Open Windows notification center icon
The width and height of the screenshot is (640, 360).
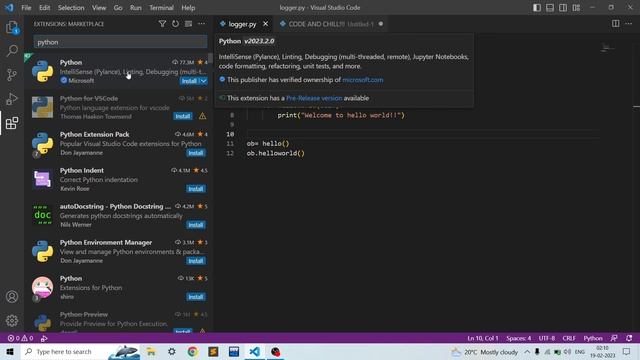tap(627, 352)
